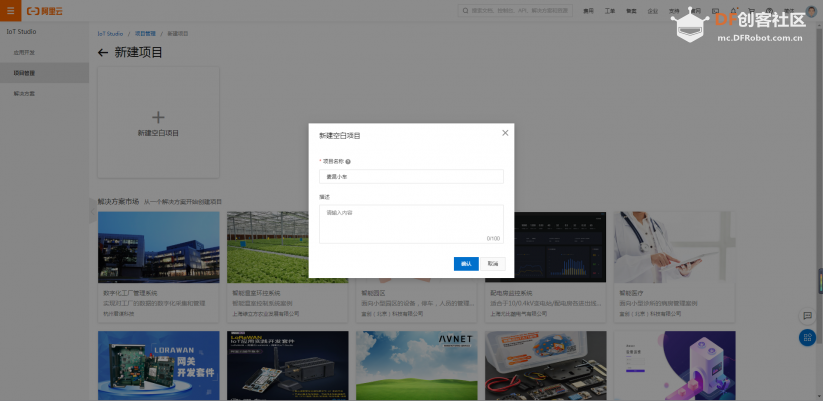
Task: Open the 数字化工厂管理系统 thumbnail
Action: pyautogui.click(x=159, y=247)
